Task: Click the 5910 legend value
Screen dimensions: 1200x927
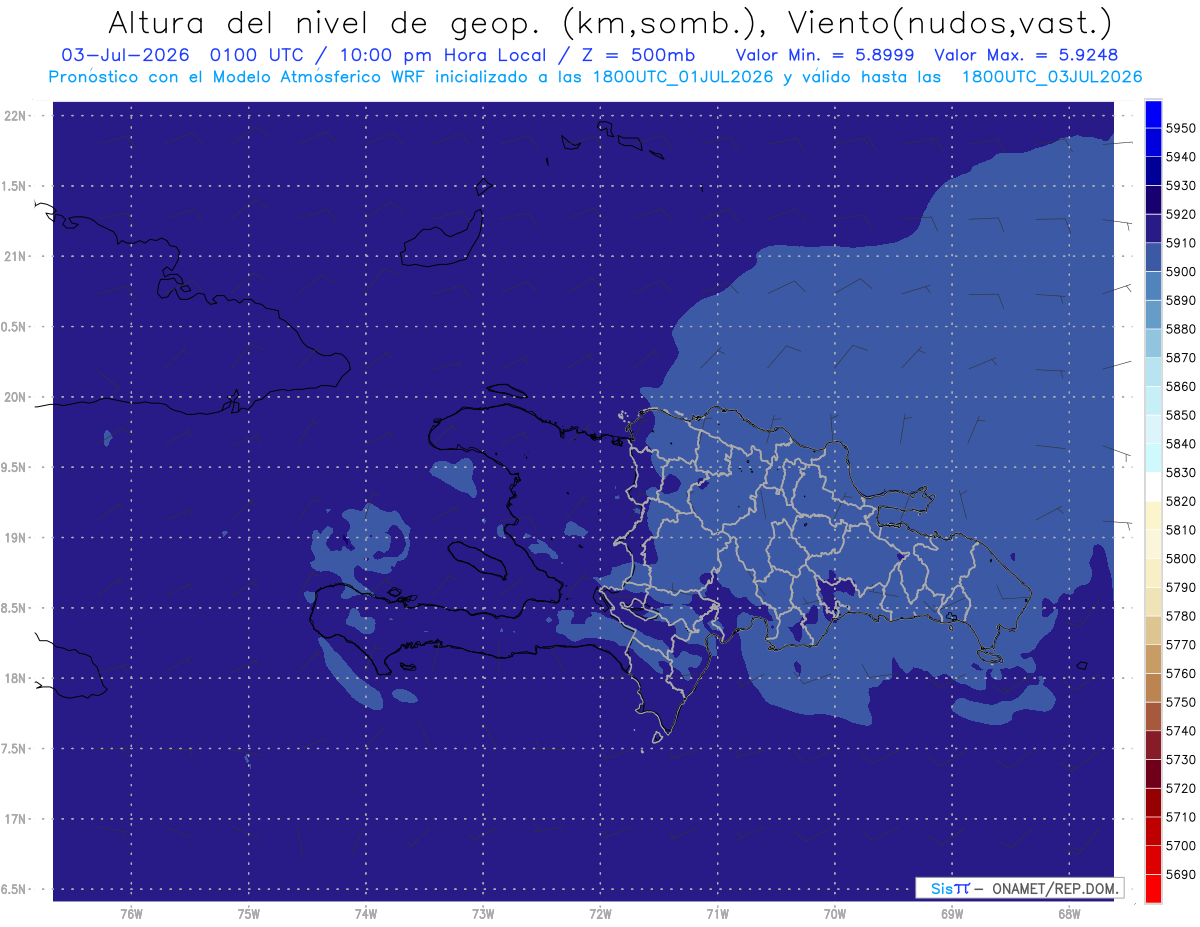Action: point(1180,243)
